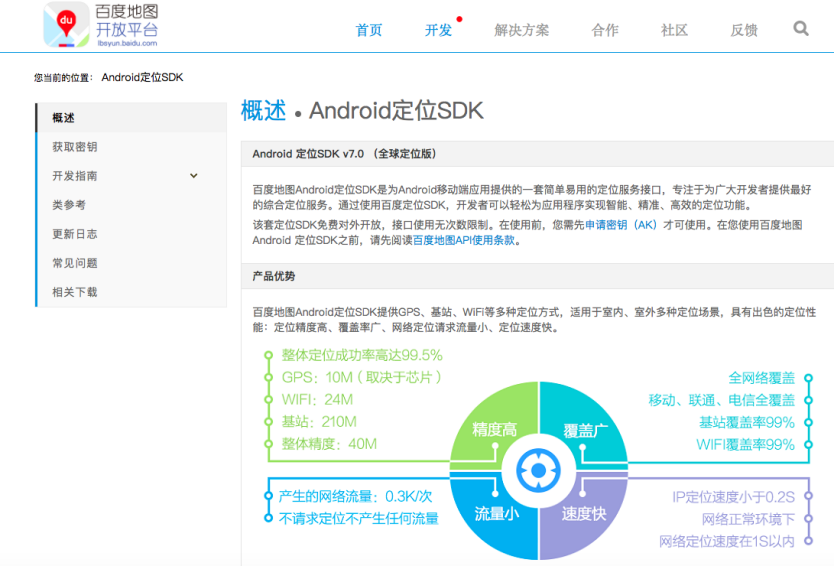This screenshot has width=835, height=566.
Task: Click the WIFI覆盖率99% text
Action: tap(746, 445)
